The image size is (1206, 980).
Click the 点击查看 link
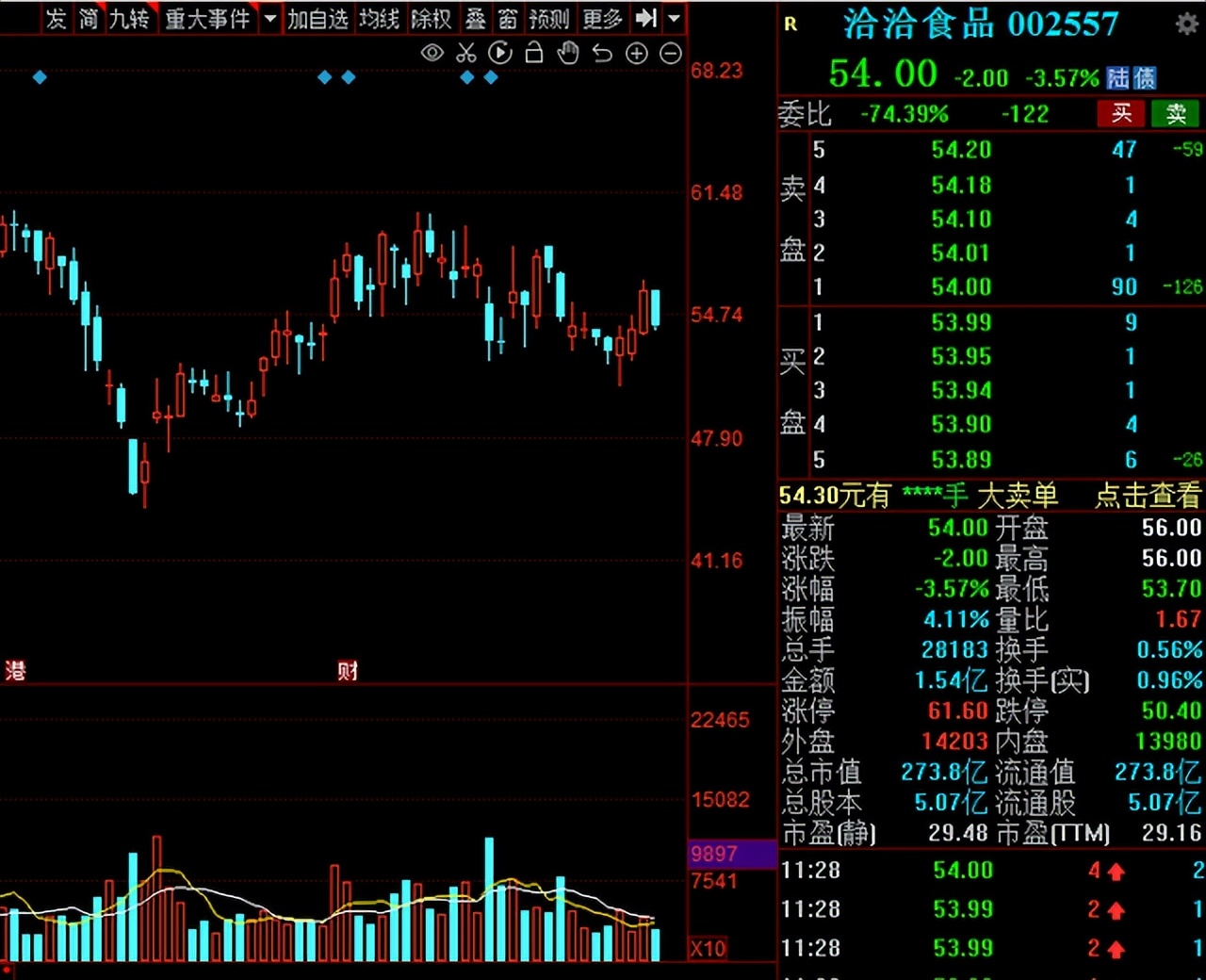1149,495
